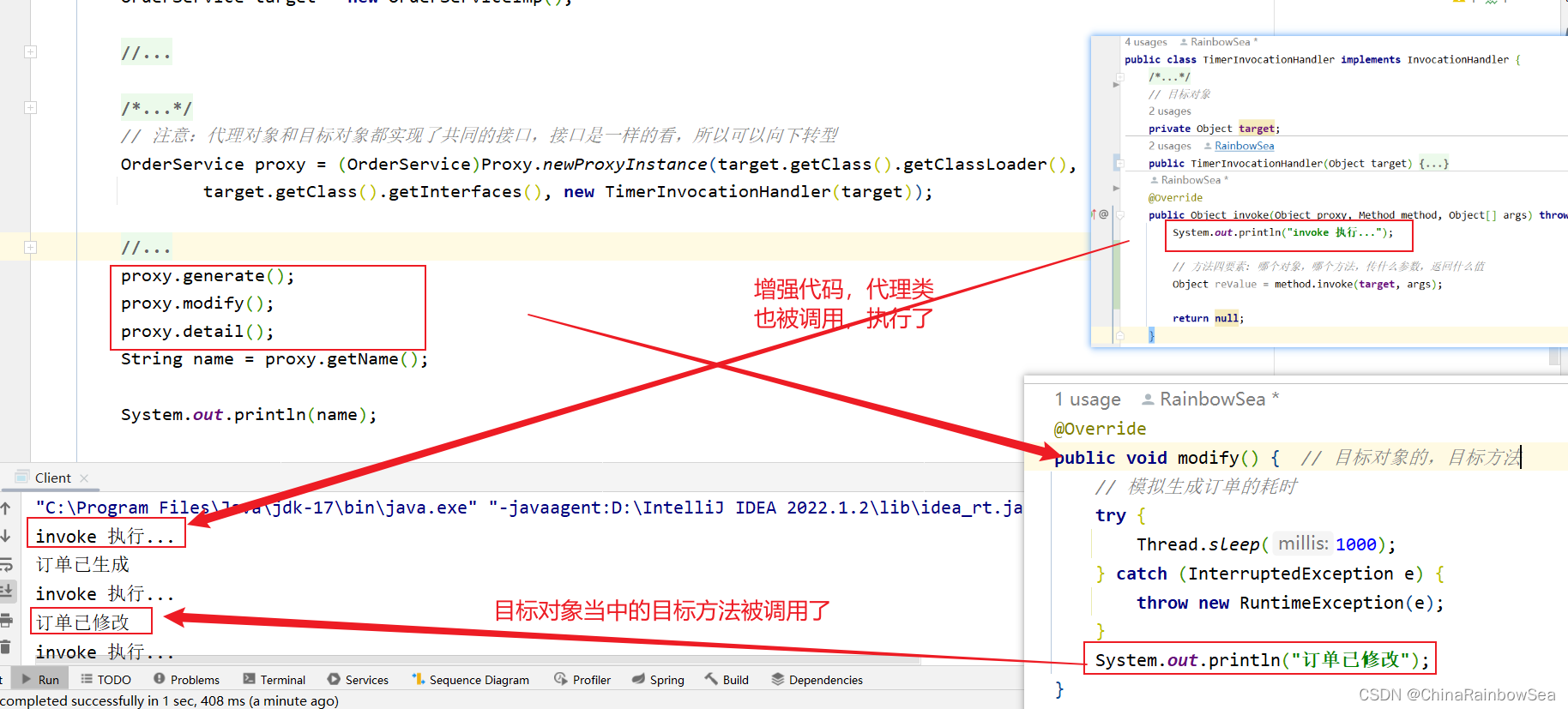Open the Sequence Diagram tool window
1568x709 pixels.
(x=470, y=680)
